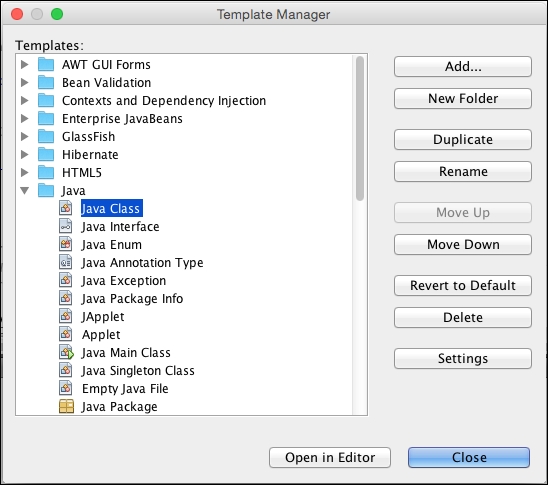Select the Java Interface template

120,226
